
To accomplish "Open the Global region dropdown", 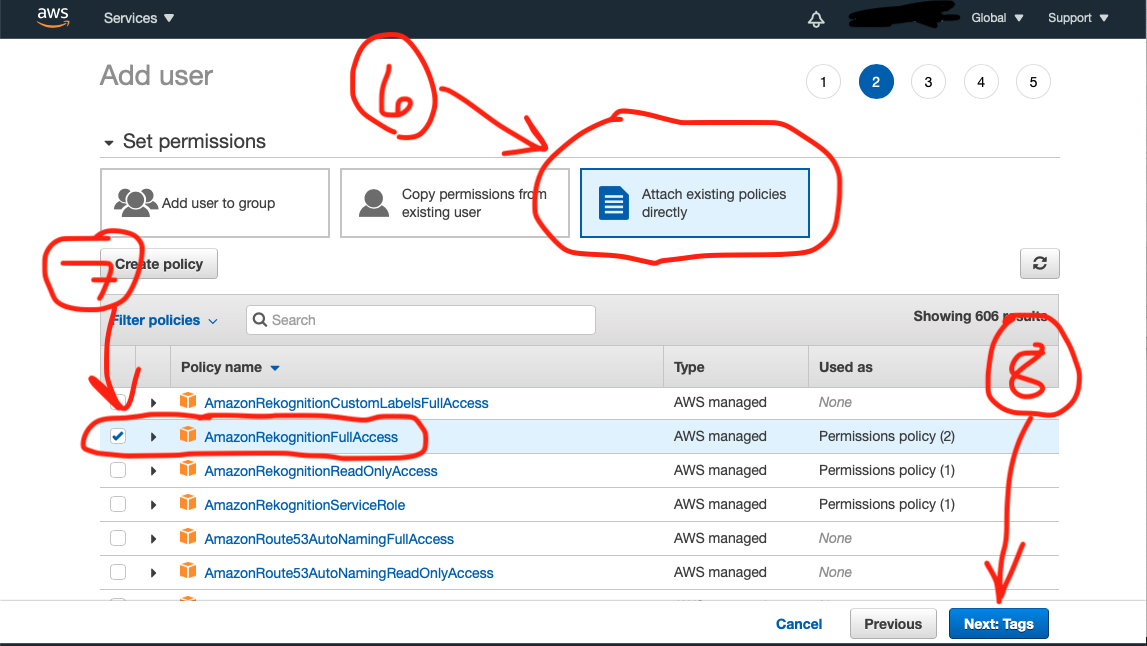I will pos(996,18).
